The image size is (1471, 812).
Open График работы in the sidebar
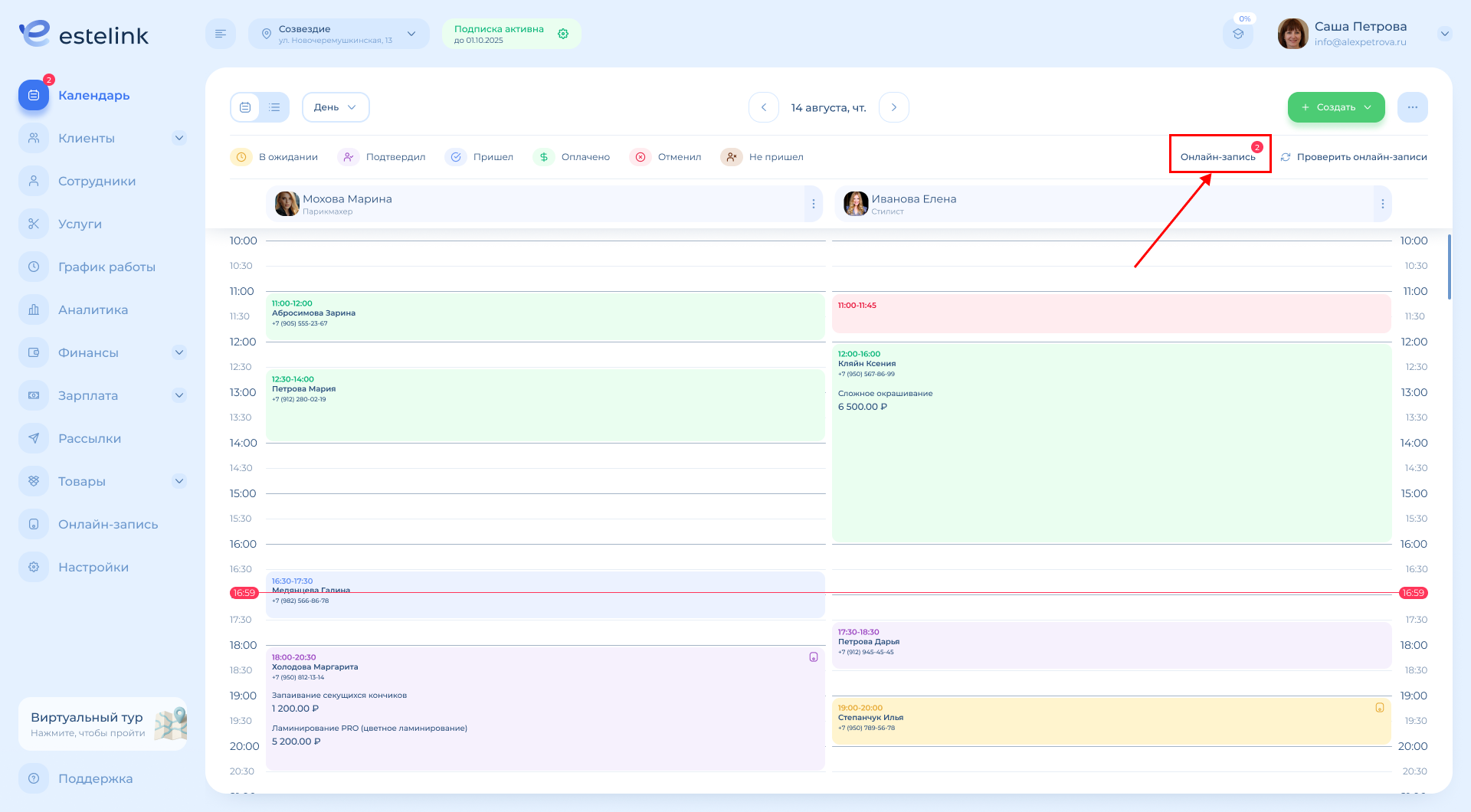pyautogui.click(x=106, y=267)
